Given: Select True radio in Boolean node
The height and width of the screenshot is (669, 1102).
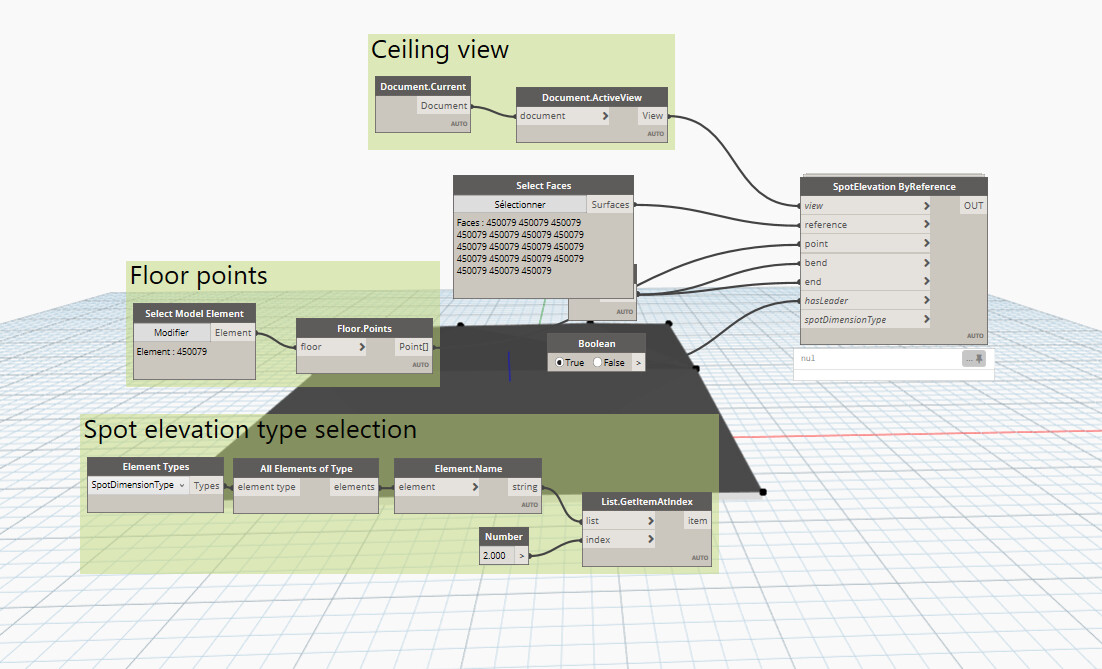Looking at the screenshot, I should click(559, 363).
